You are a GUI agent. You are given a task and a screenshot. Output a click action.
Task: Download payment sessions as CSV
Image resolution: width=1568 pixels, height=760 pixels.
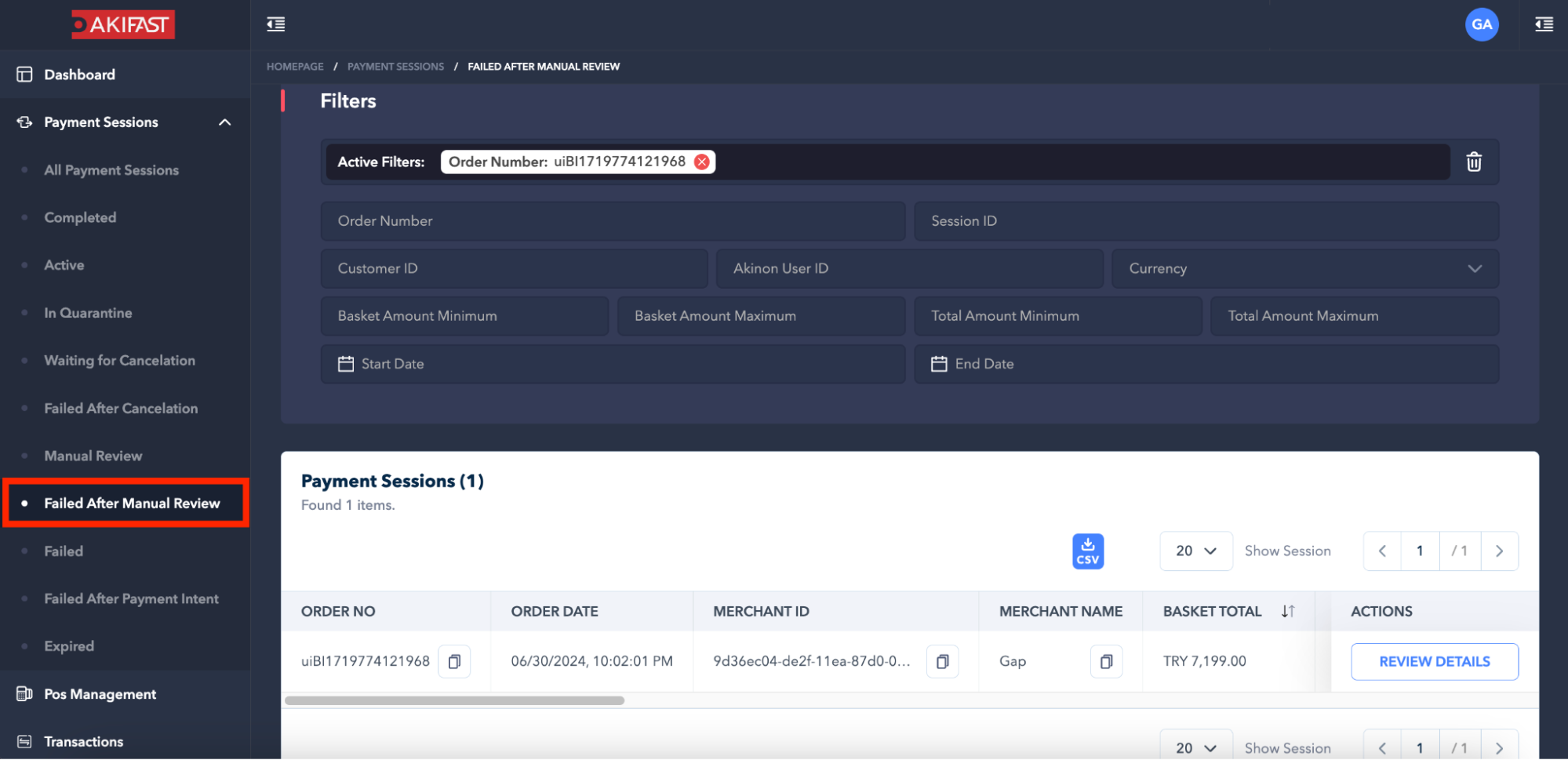coord(1087,551)
